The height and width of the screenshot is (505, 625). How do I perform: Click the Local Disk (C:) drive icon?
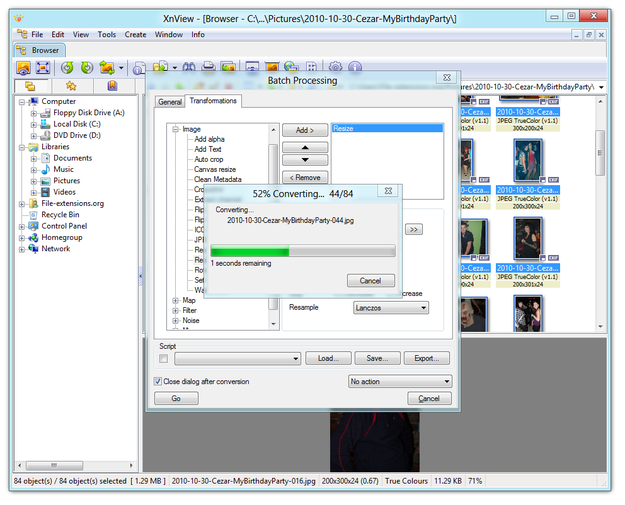tap(45, 124)
